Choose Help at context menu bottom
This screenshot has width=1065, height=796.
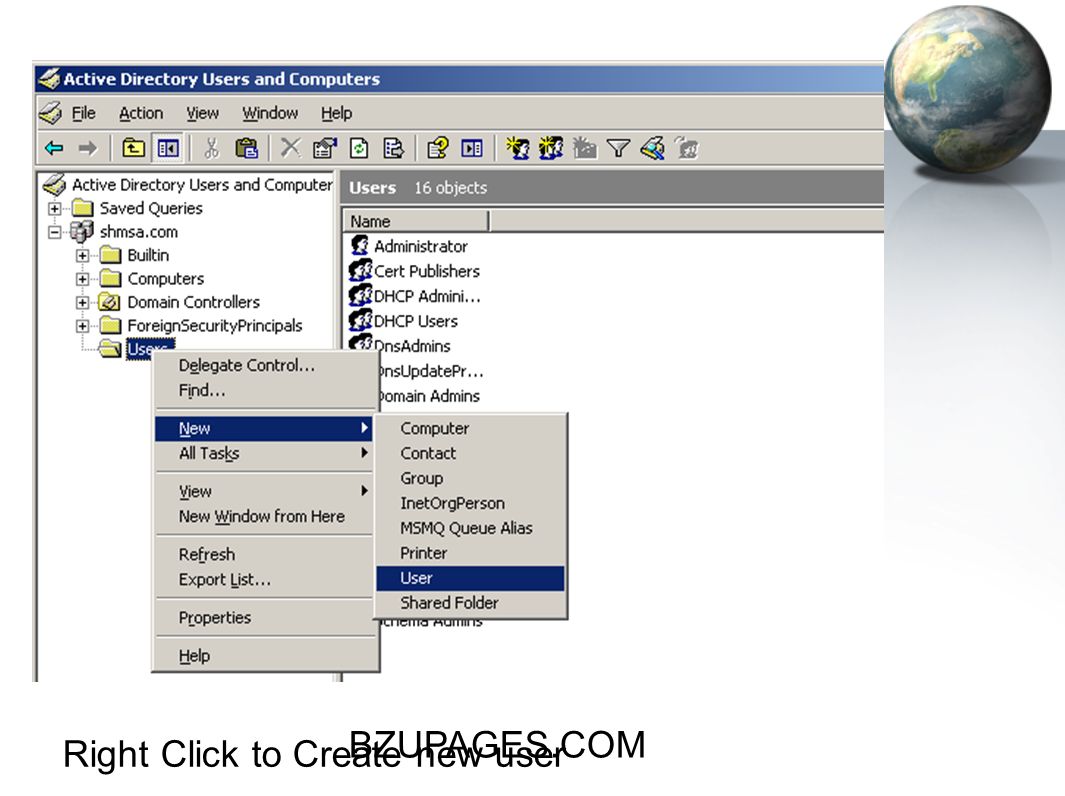(264, 655)
